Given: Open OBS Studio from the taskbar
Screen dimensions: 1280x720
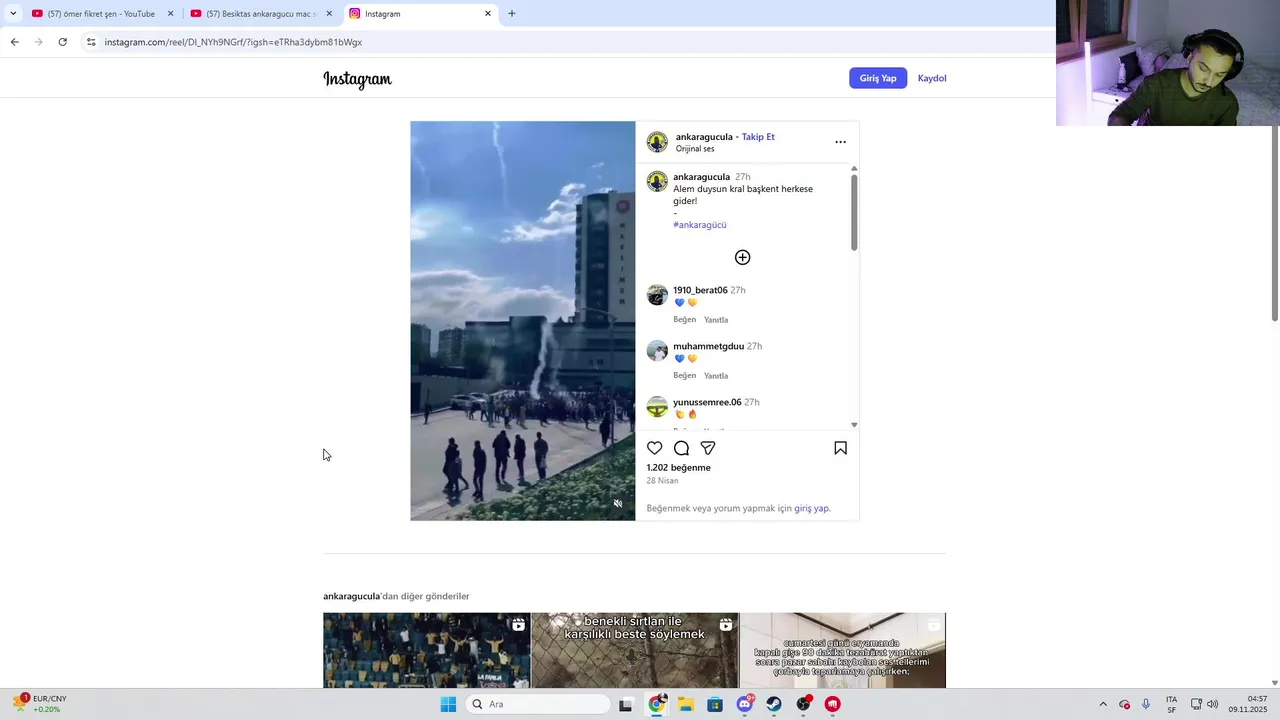Looking at the screenshot, I should point(803,704).
